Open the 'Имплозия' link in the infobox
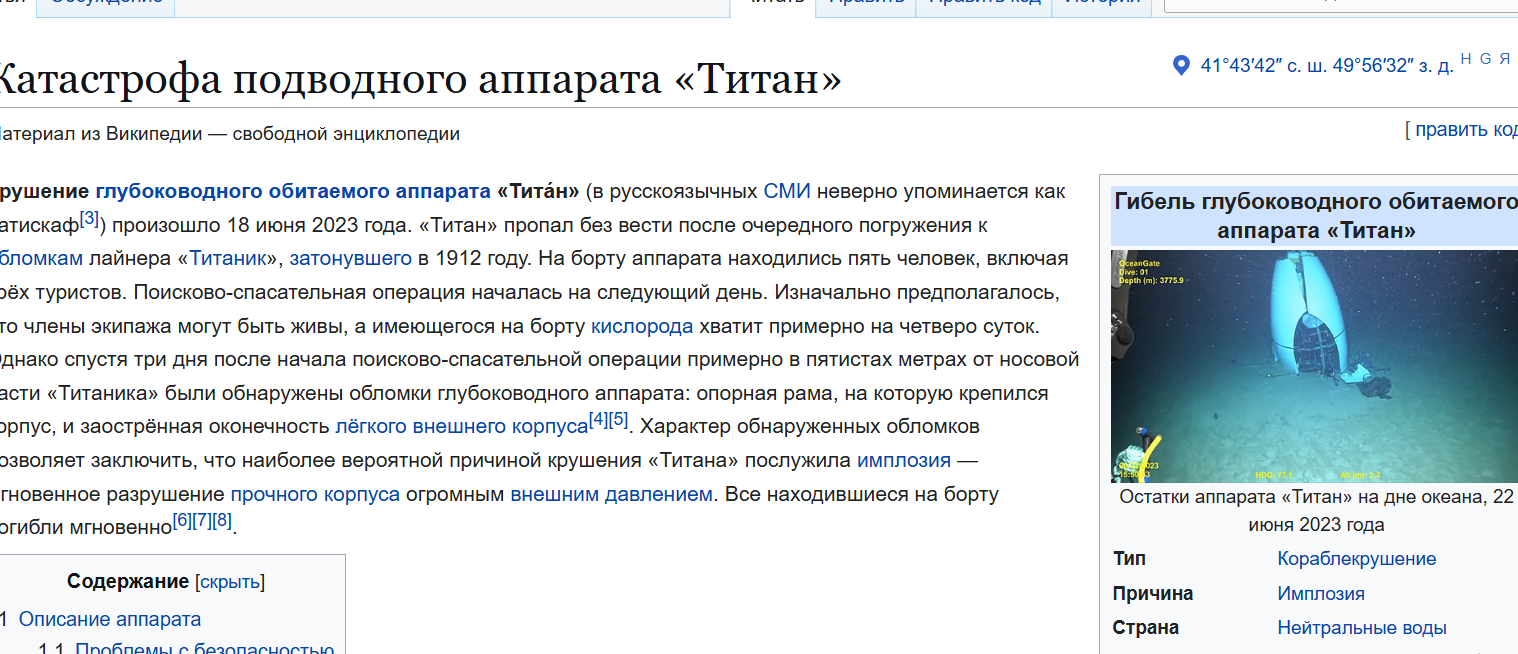 pyautogui.click(x=1321, y=594)
